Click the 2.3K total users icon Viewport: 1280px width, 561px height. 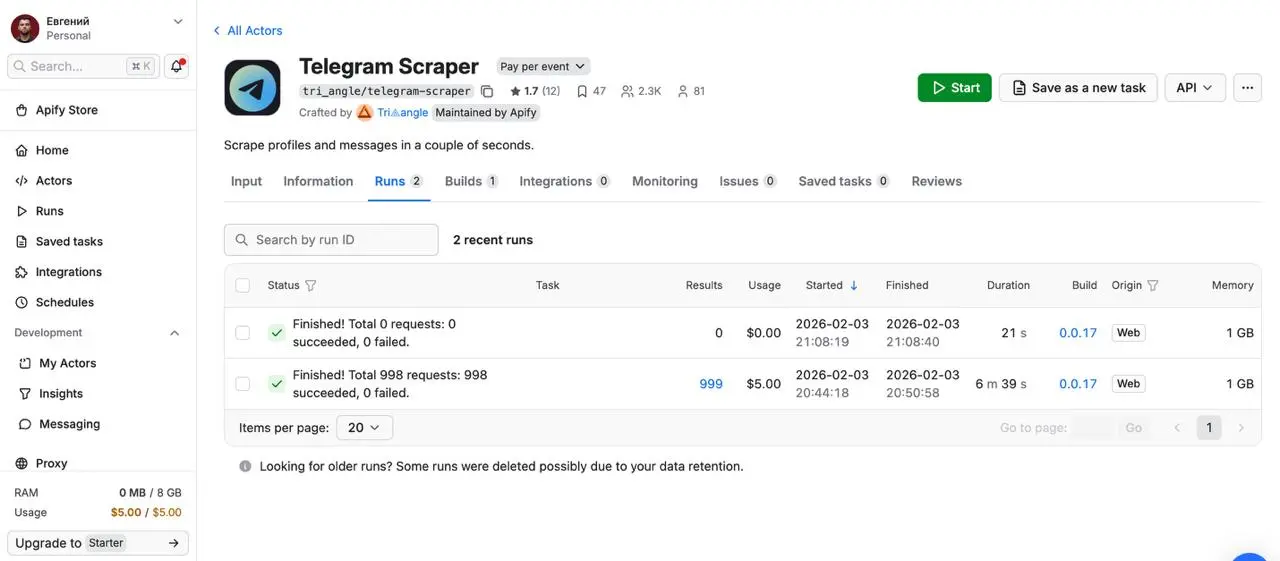coord(627,91)
